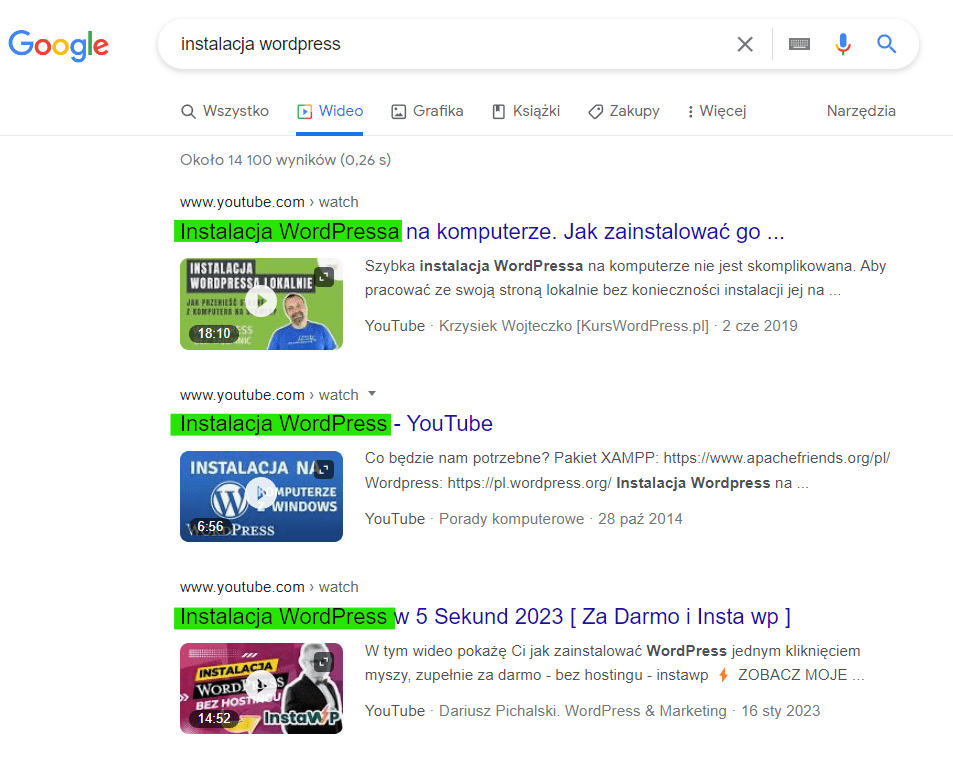Image resolution: width=953 pixels, height=769 pixels.
Task: Open the on-screen keyboard icon in search bar
Action: pyautogui.click(x=798, y=44)
